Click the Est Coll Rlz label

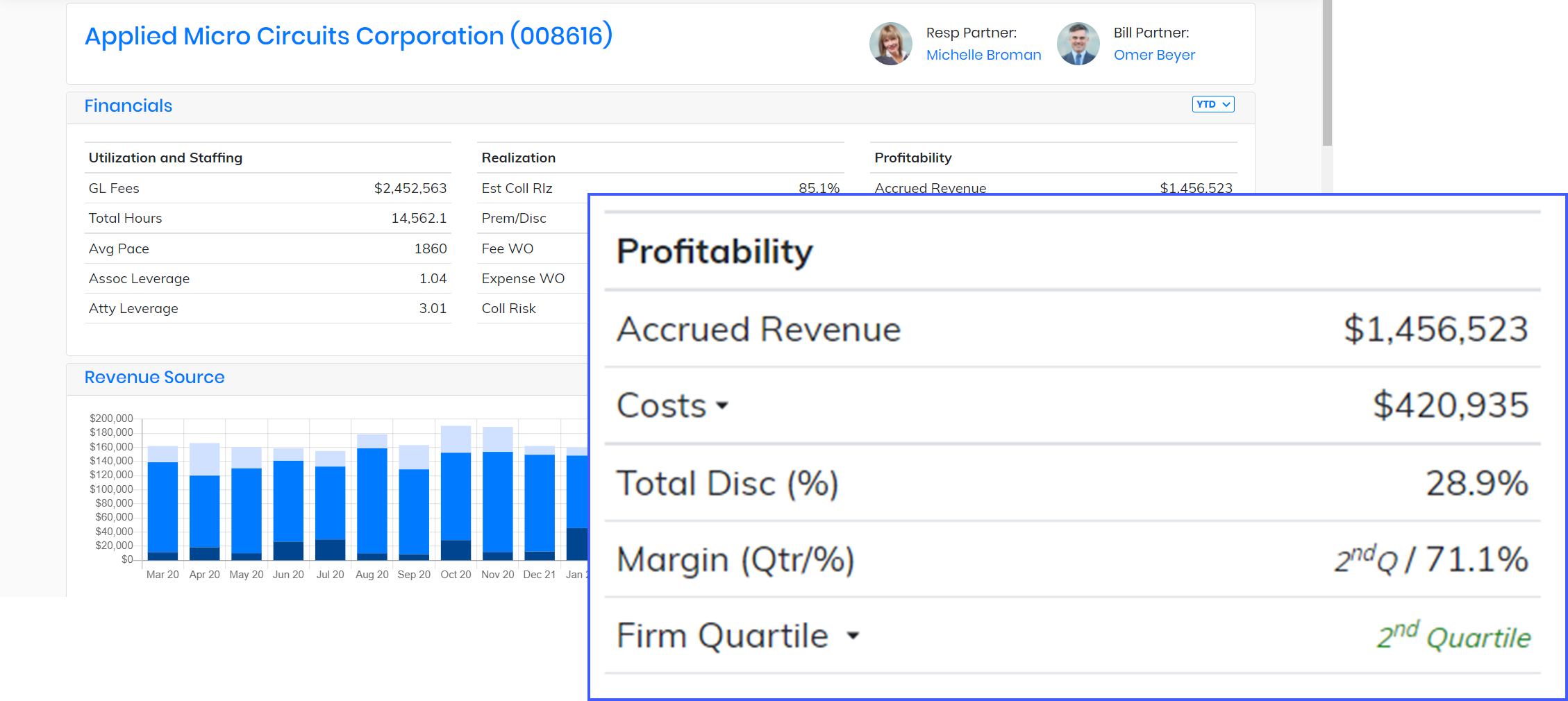(517, 188)
